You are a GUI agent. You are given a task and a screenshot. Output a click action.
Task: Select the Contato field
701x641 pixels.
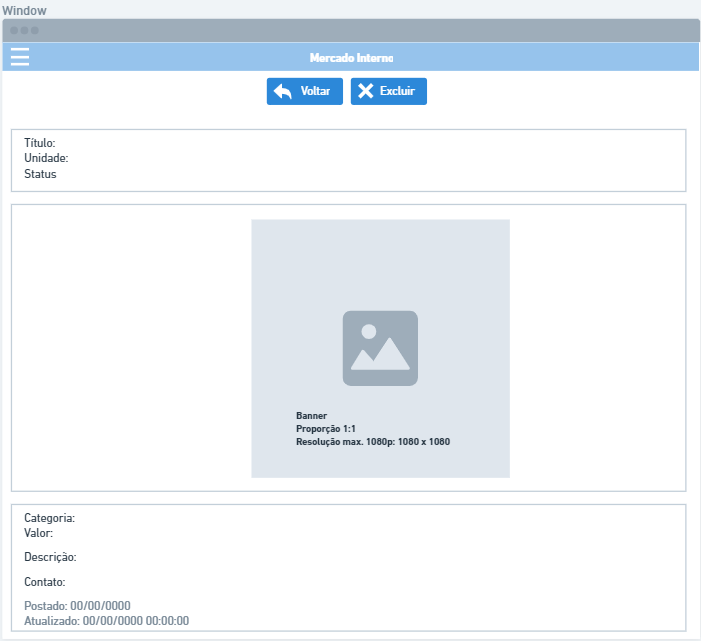pos(44,582)
